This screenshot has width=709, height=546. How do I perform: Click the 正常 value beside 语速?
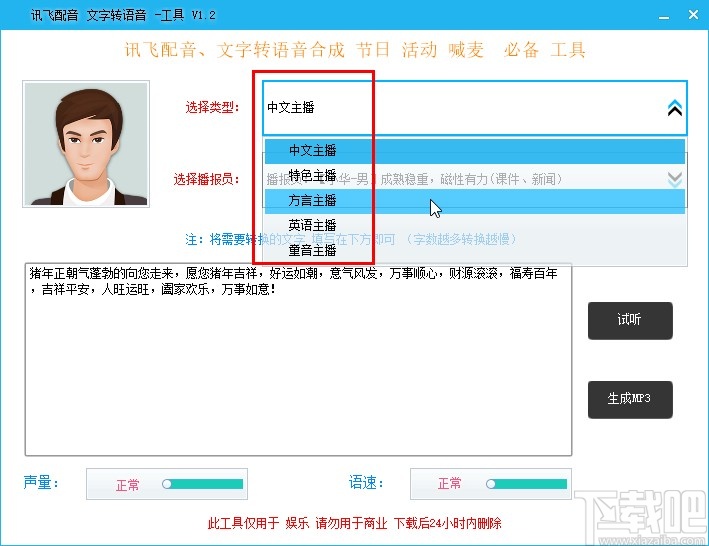pos(449,484)
